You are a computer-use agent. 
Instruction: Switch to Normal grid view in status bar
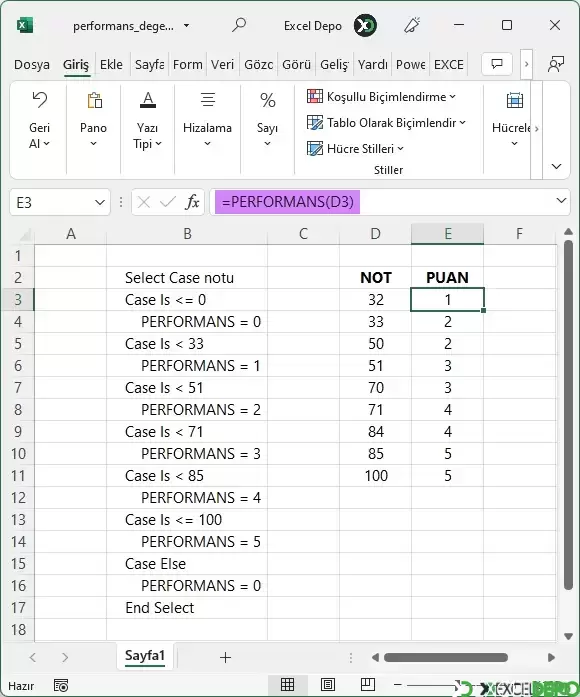(288, 685)
